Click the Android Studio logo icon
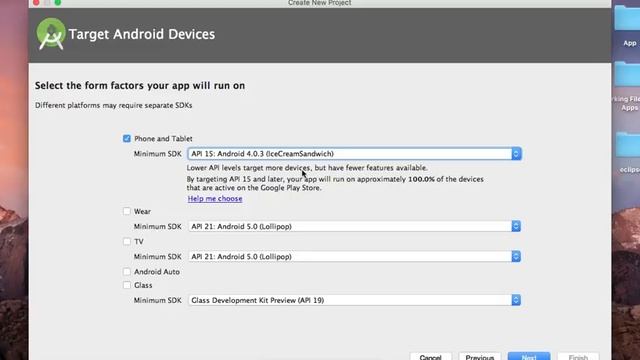 (x=51, y=34)
